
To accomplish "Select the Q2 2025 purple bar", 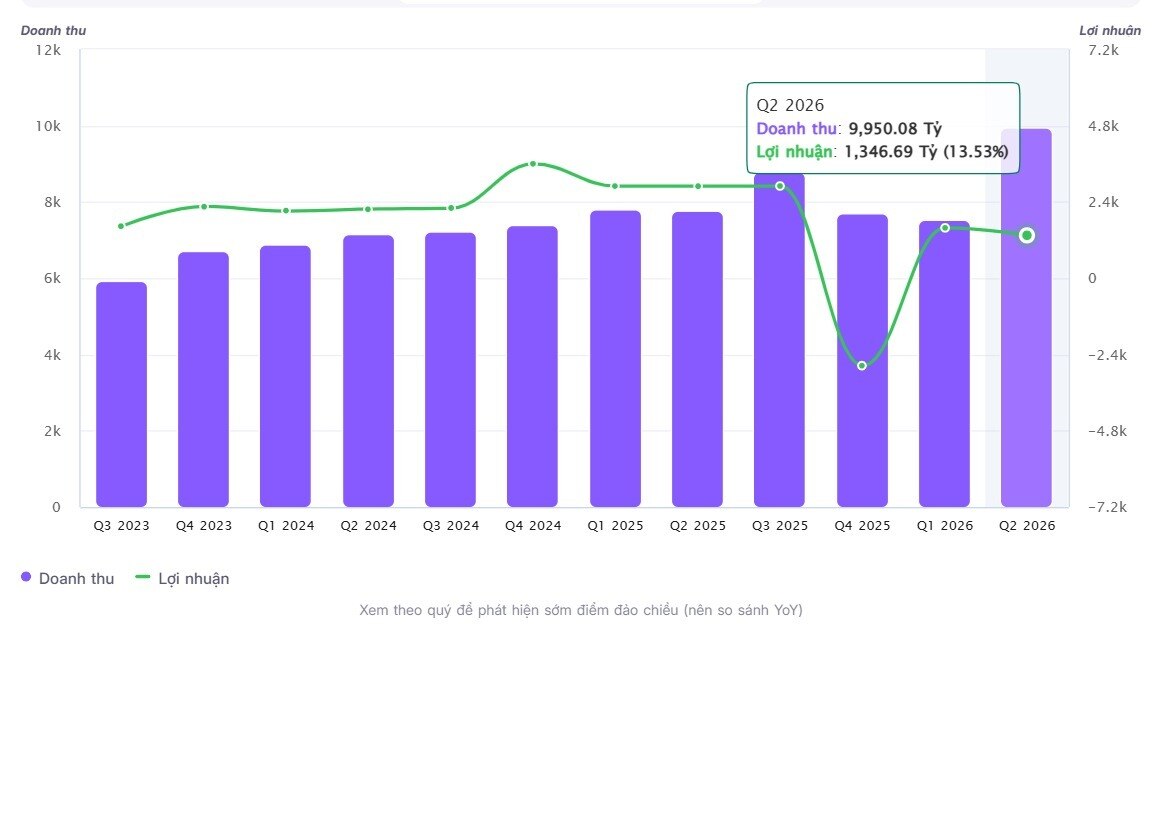I will point(697,359).
